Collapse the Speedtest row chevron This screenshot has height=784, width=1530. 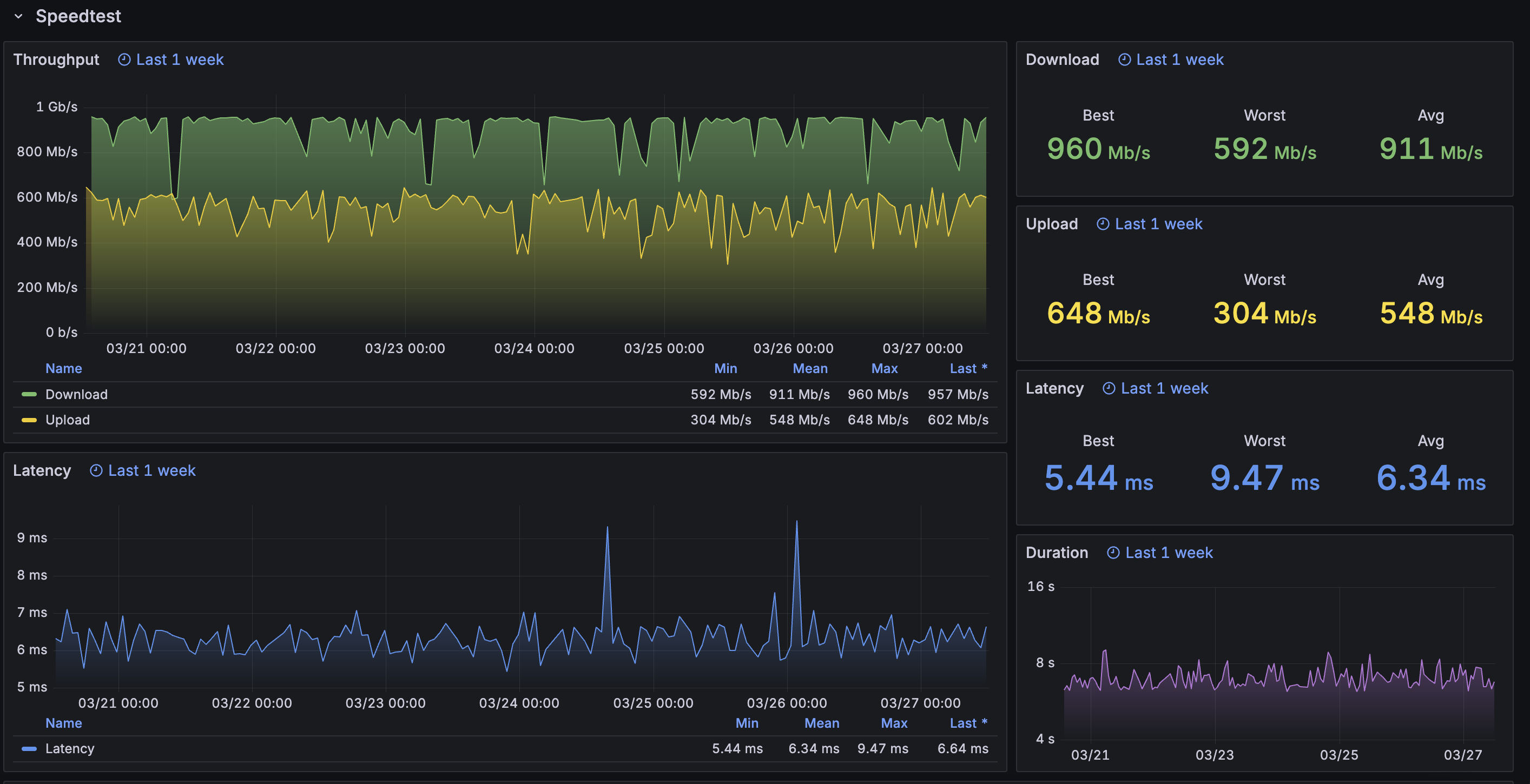click(x=18, y=17)
